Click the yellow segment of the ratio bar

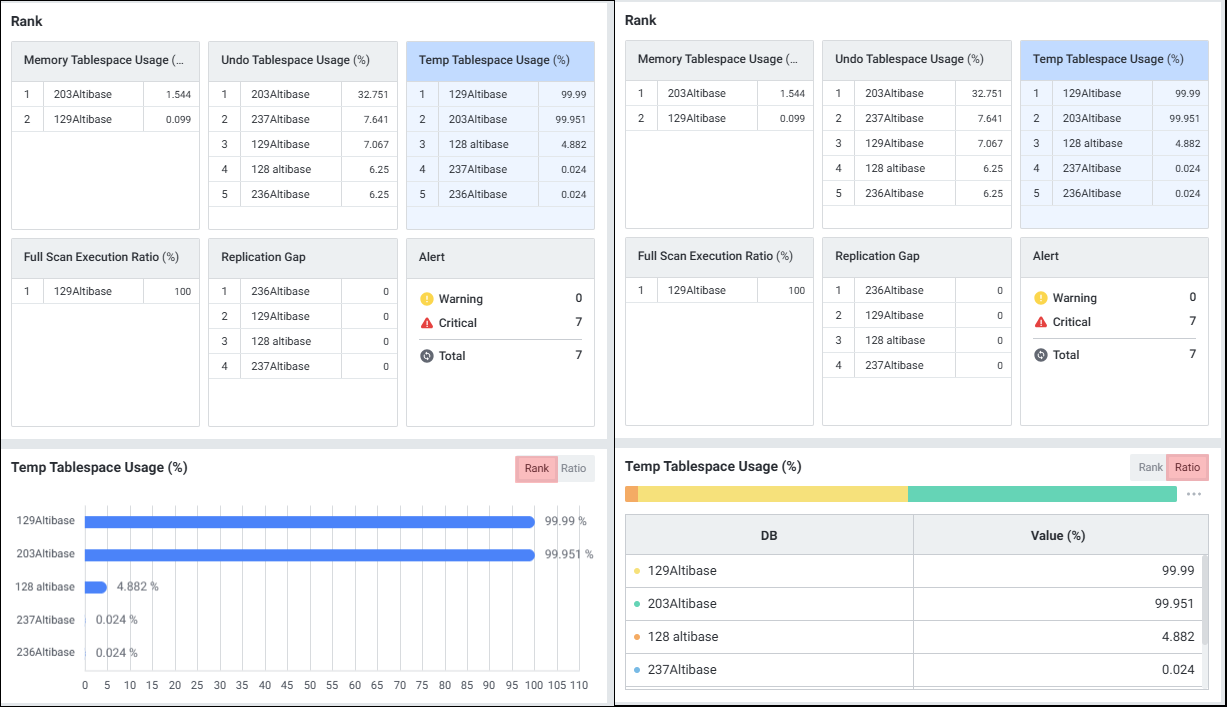click(x=772, y=494)
